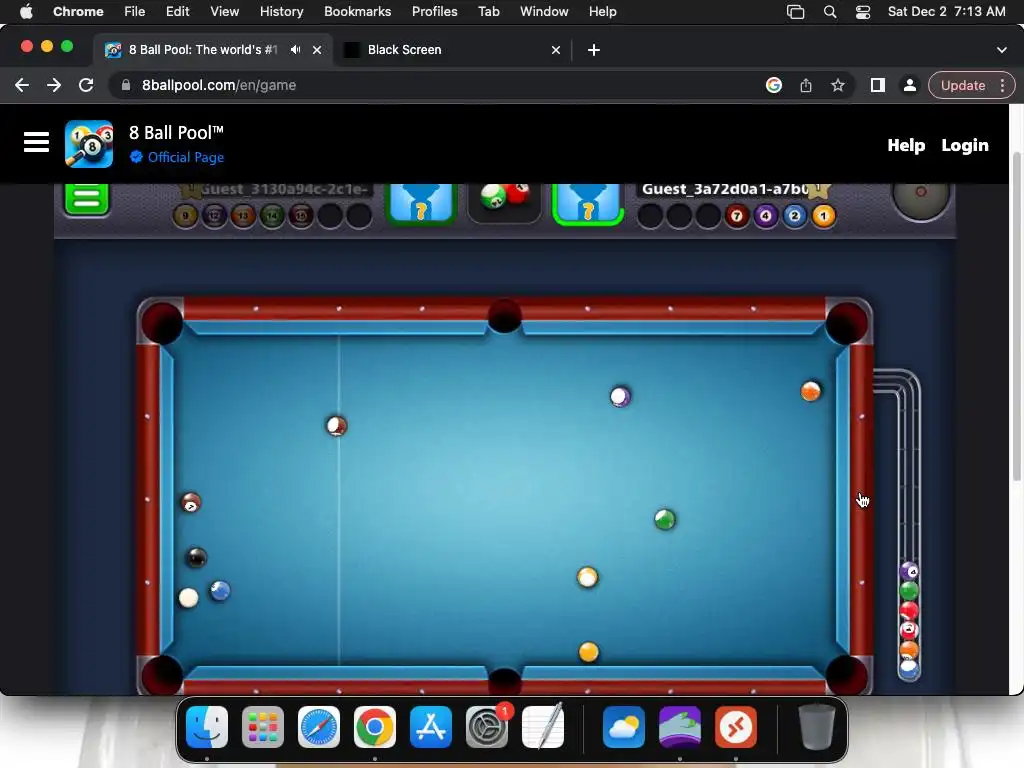Image resolution: width=1024 pixels, height=768 pixels.
Task: Open the Official Page link
Action: coord(185,157)
